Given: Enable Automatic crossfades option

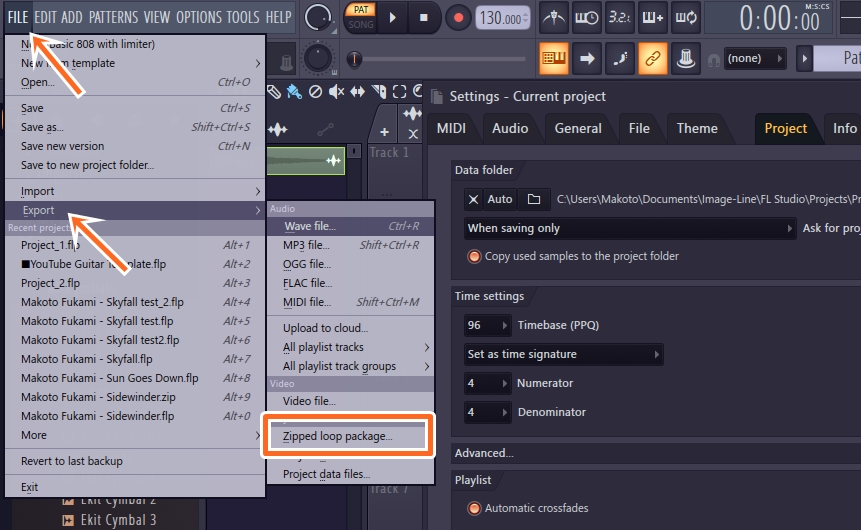Looking at the screenshot, I should (x=474, y=508).
